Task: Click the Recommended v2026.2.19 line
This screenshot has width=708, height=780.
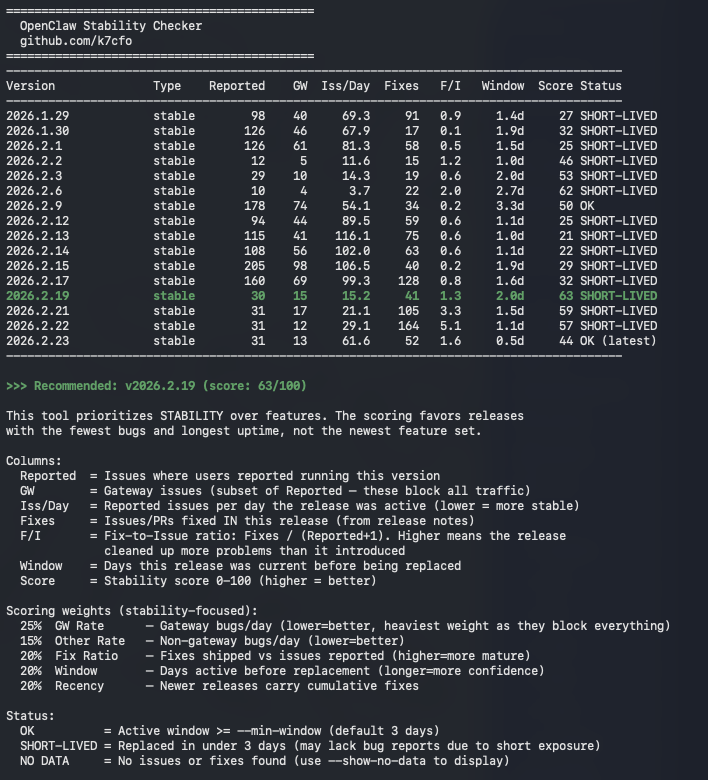Action: (156, 386)
